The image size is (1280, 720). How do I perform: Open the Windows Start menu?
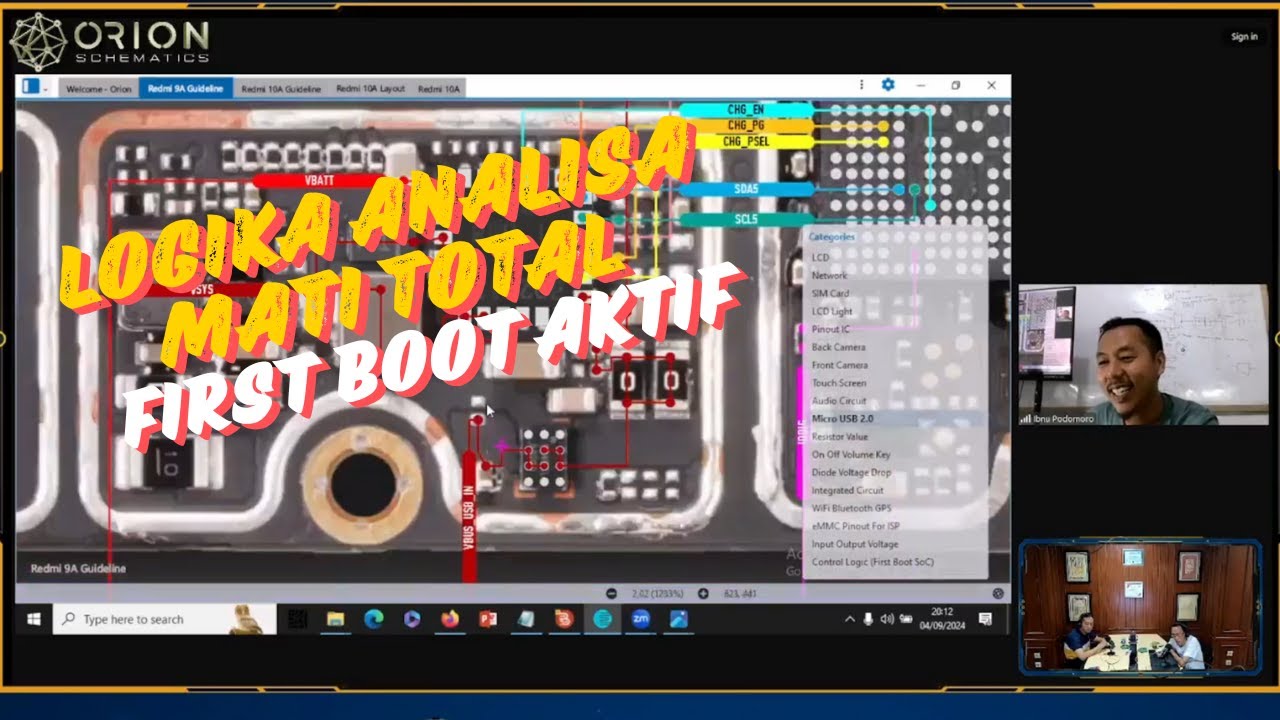pos(33,619)
